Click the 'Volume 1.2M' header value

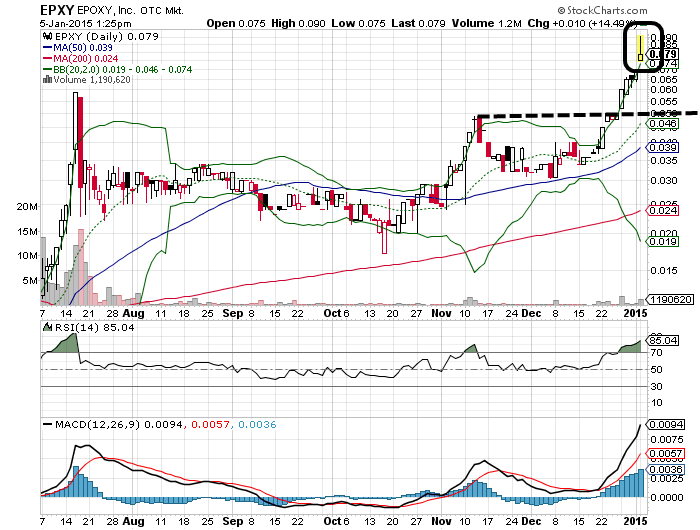click(486, 23)
